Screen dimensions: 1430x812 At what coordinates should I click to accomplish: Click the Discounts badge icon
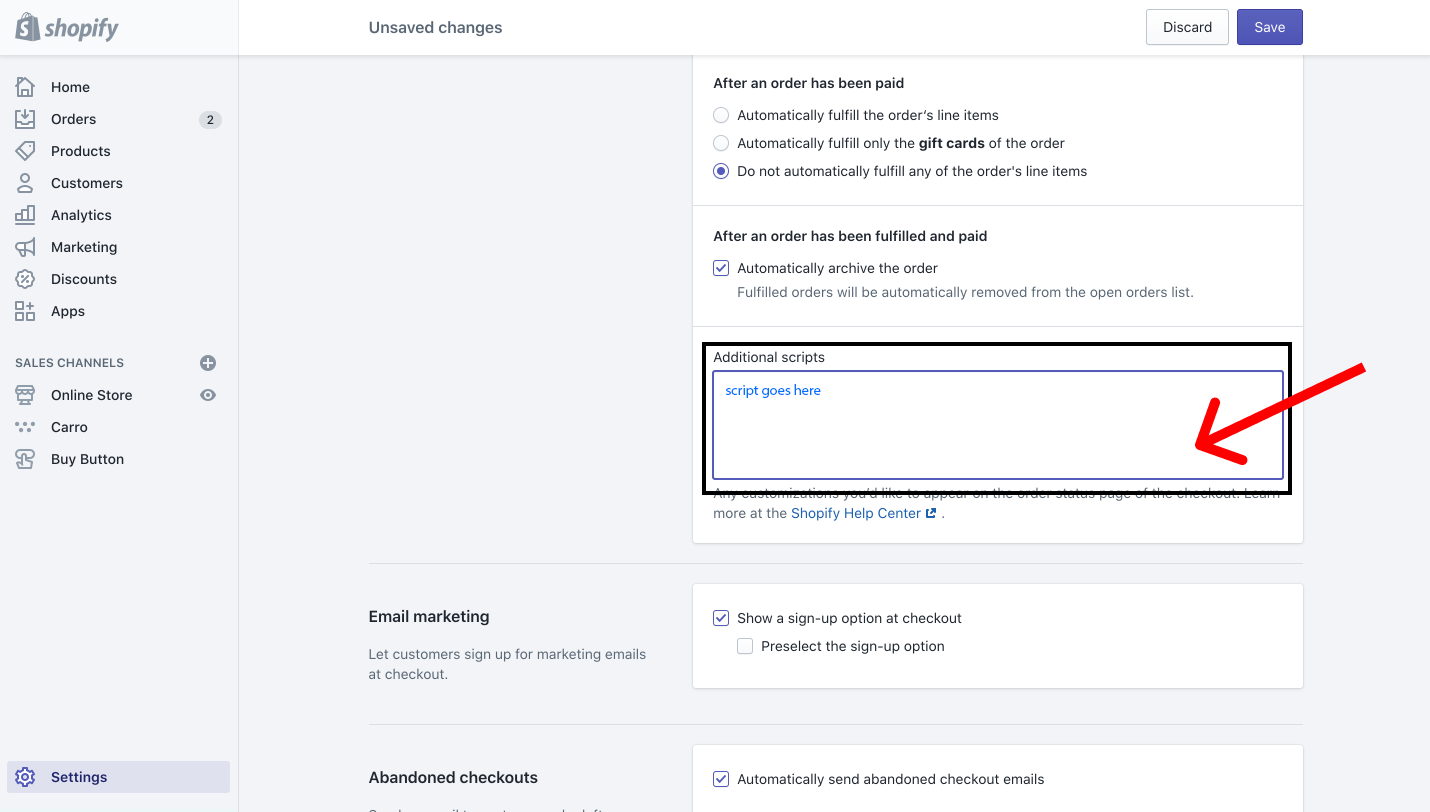tap(25, 279)
